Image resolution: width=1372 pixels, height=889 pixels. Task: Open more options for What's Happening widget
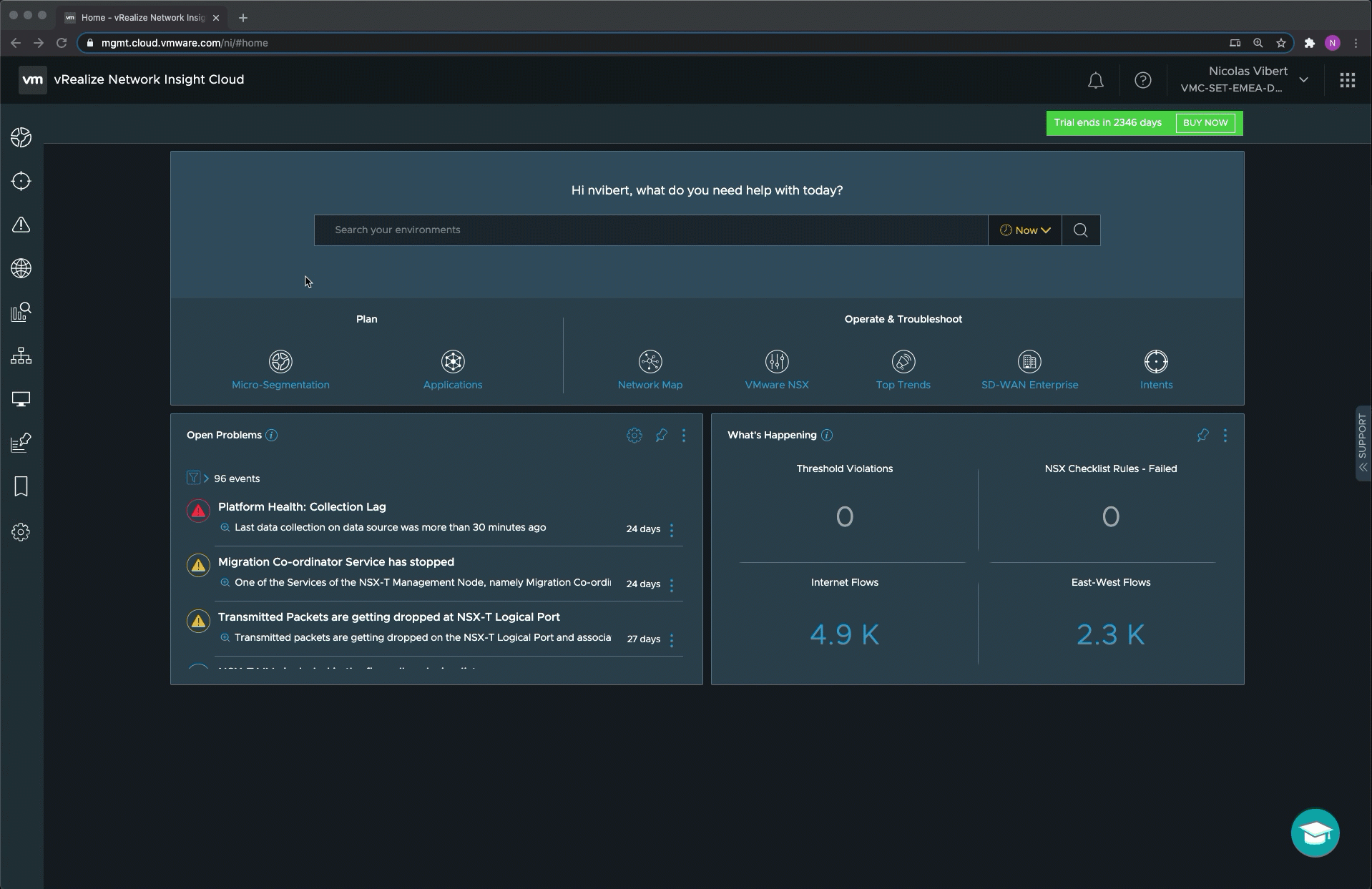(x=1225, y=436)
